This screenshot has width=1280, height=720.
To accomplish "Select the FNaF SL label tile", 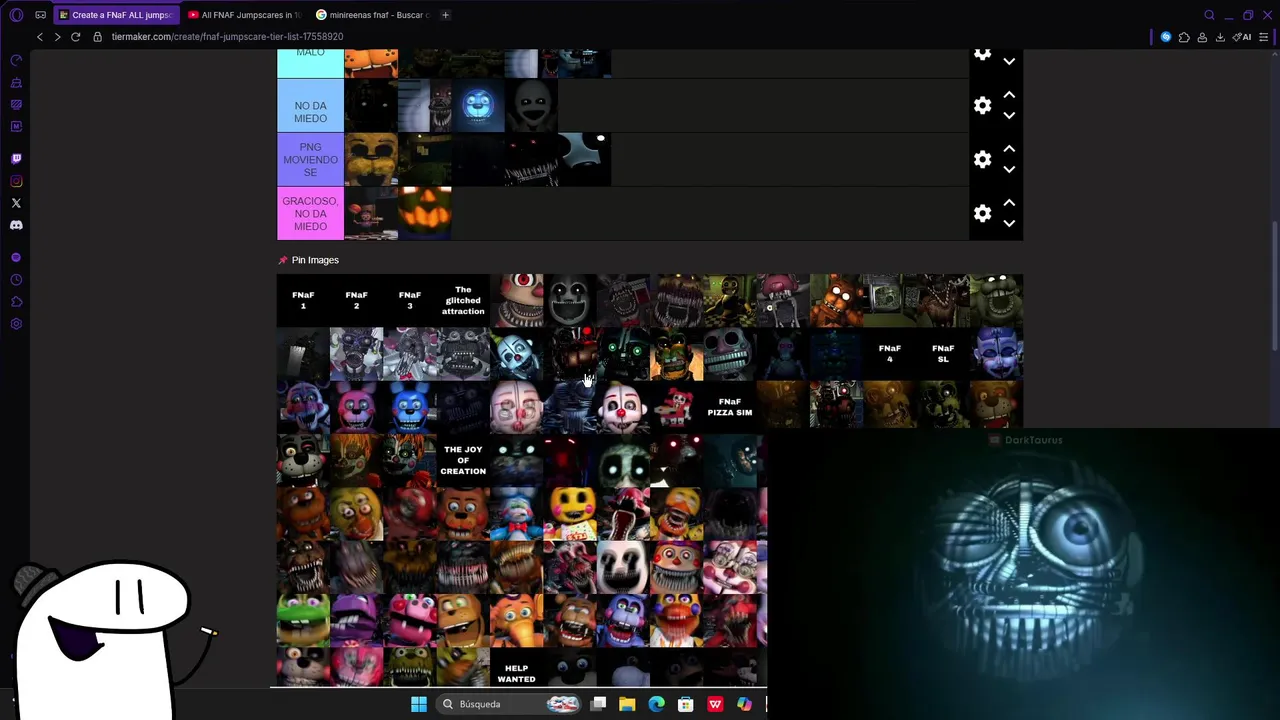I will click(x=943, y=353).
